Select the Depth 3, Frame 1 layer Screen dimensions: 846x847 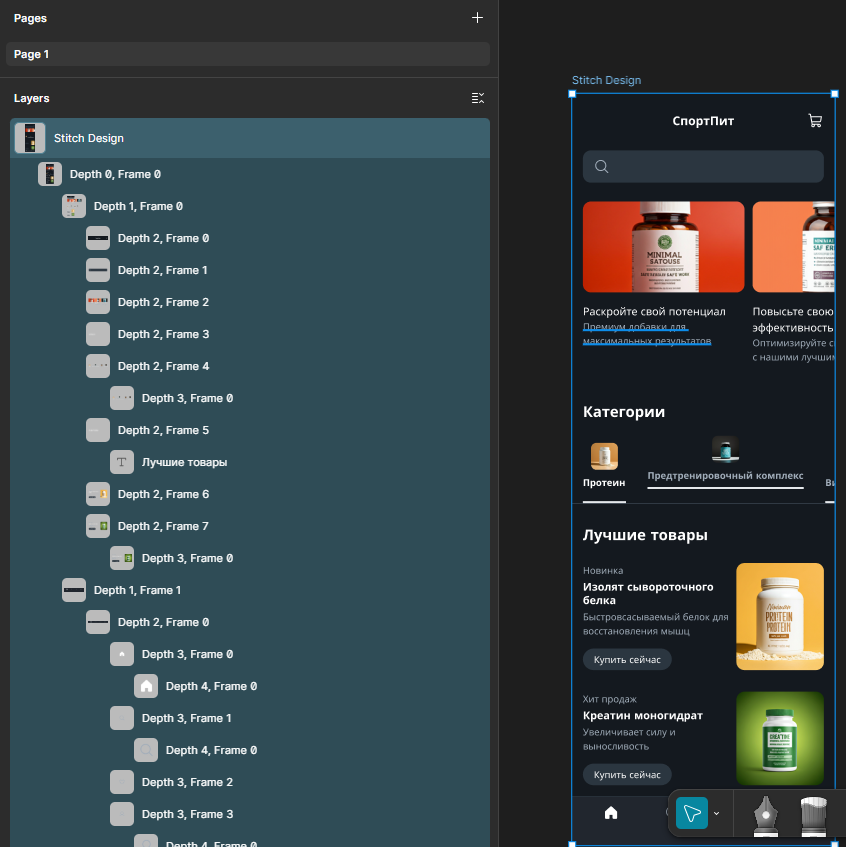(250, 718)
